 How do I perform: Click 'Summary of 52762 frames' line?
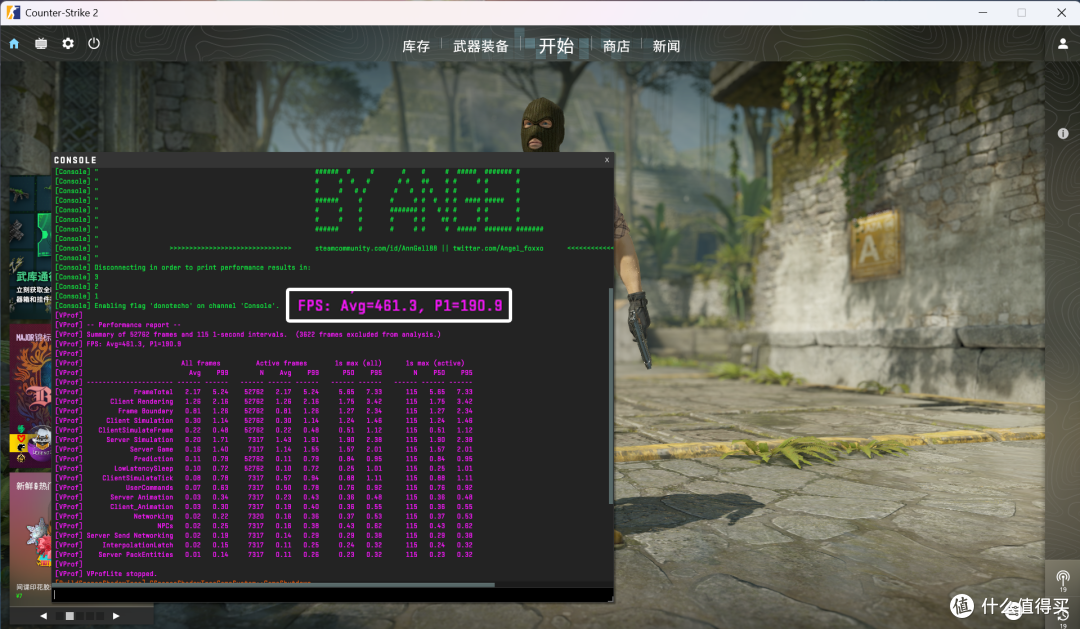[264, 334]
